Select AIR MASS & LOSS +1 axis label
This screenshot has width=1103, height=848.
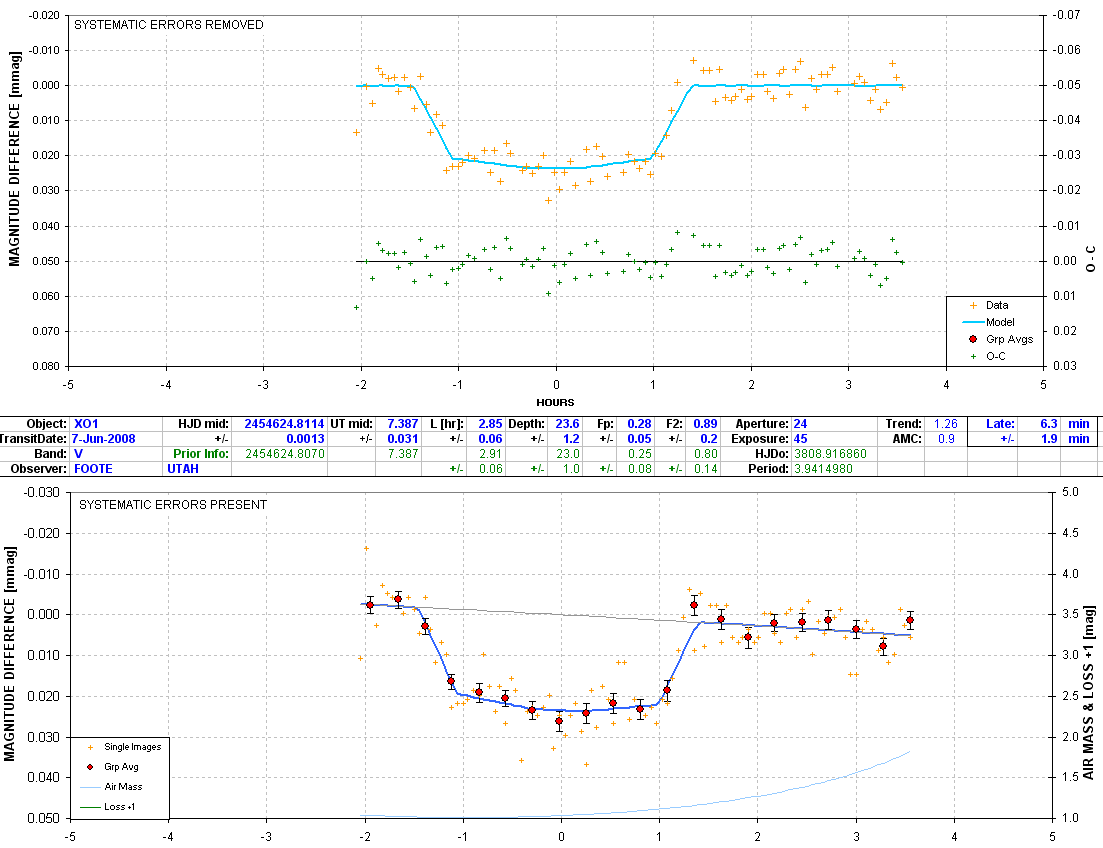1088,692
